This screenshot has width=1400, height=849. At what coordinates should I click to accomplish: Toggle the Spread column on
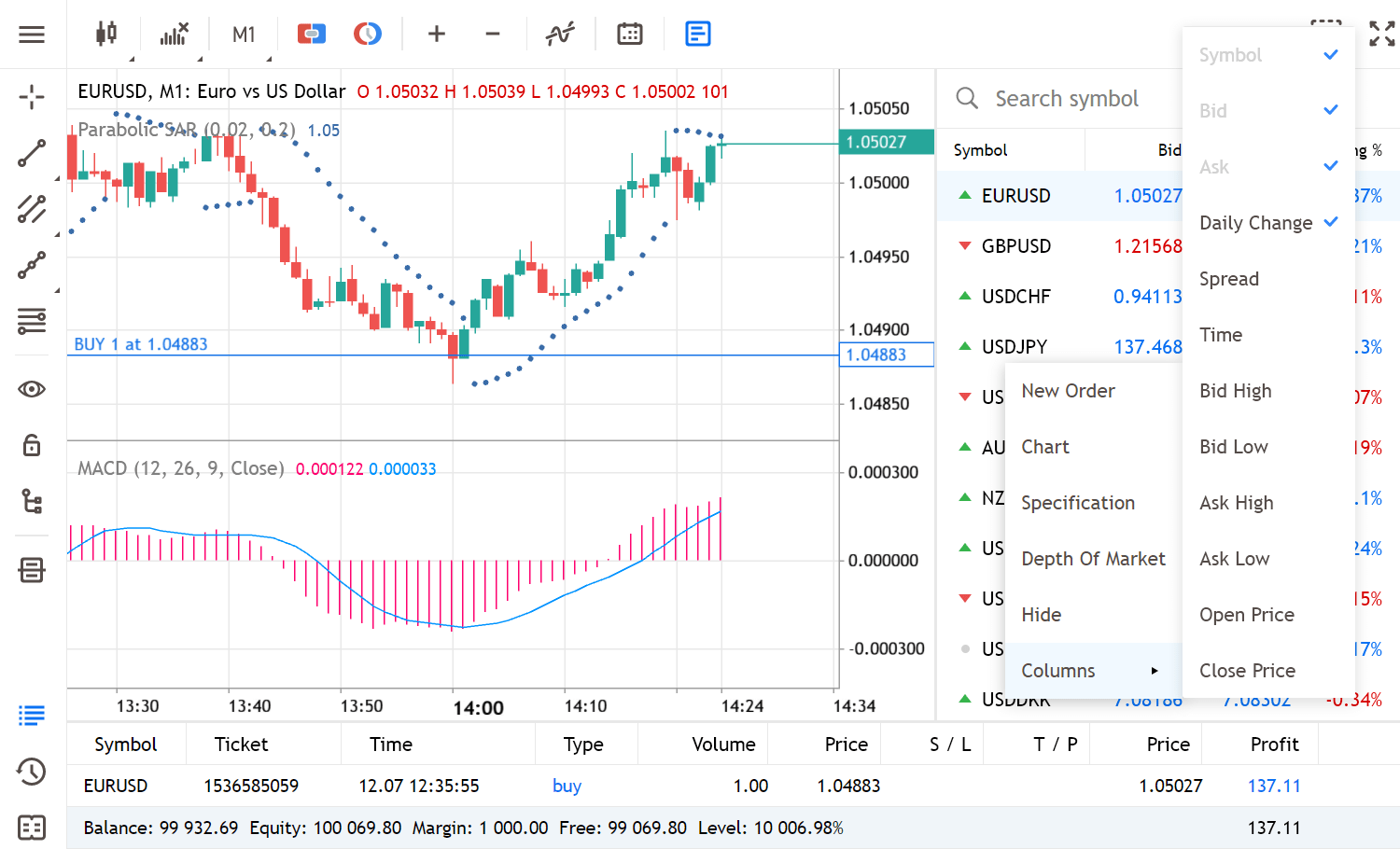tap(1229, 278)
